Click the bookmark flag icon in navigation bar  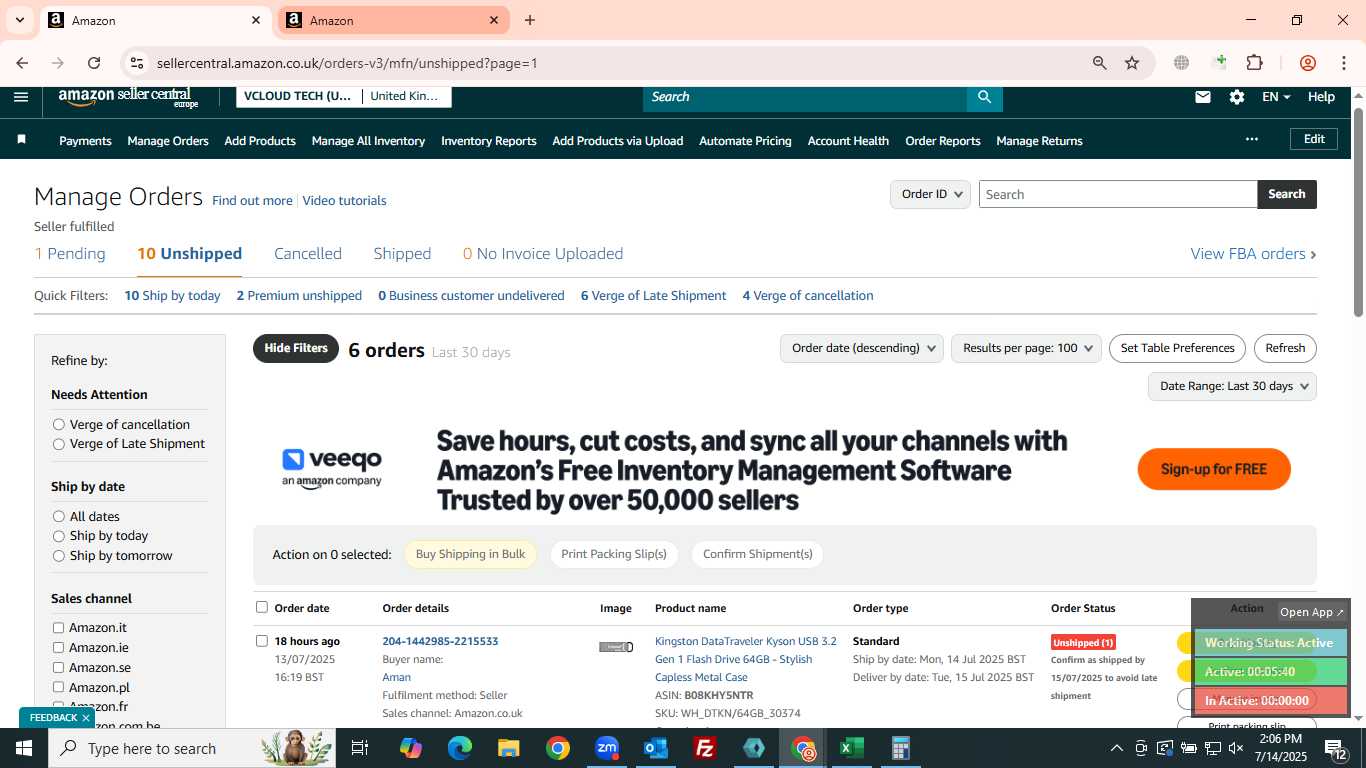(x=21, y=140)
